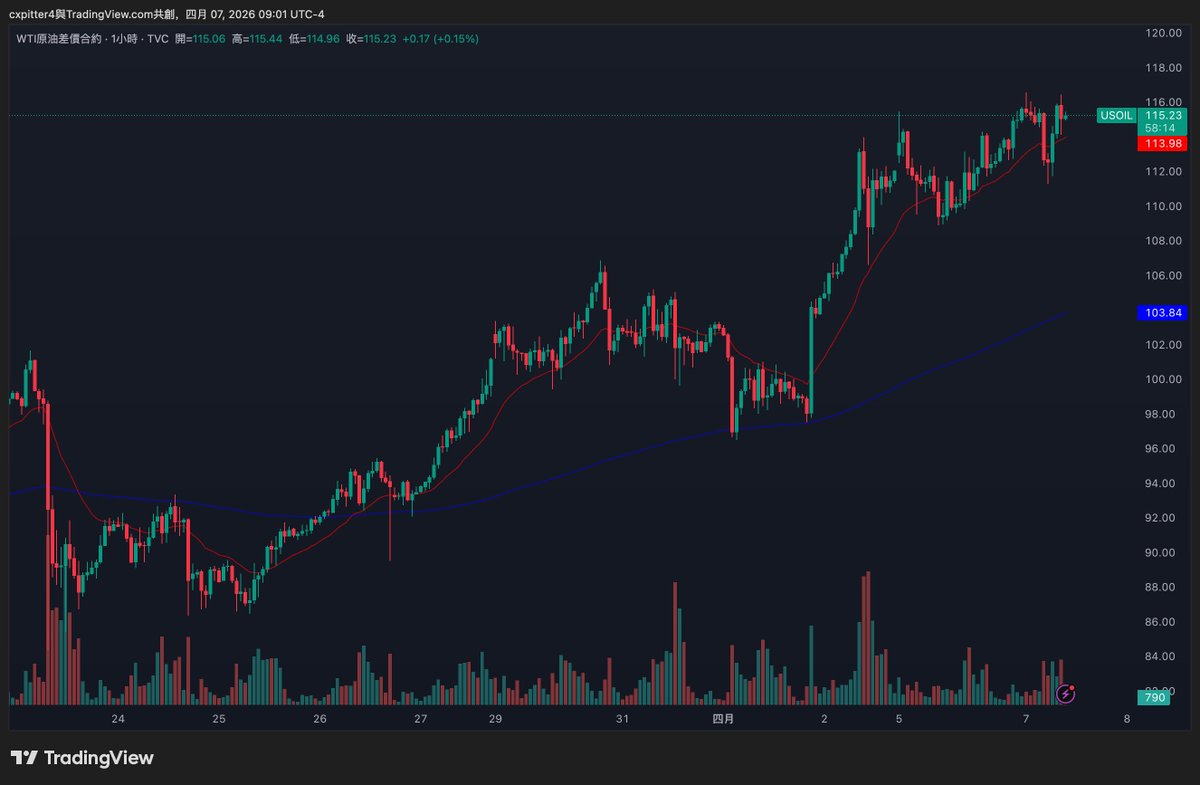1200x785 pixels.
Task: Click date 31 on the time axis
Action: (622, 719)
